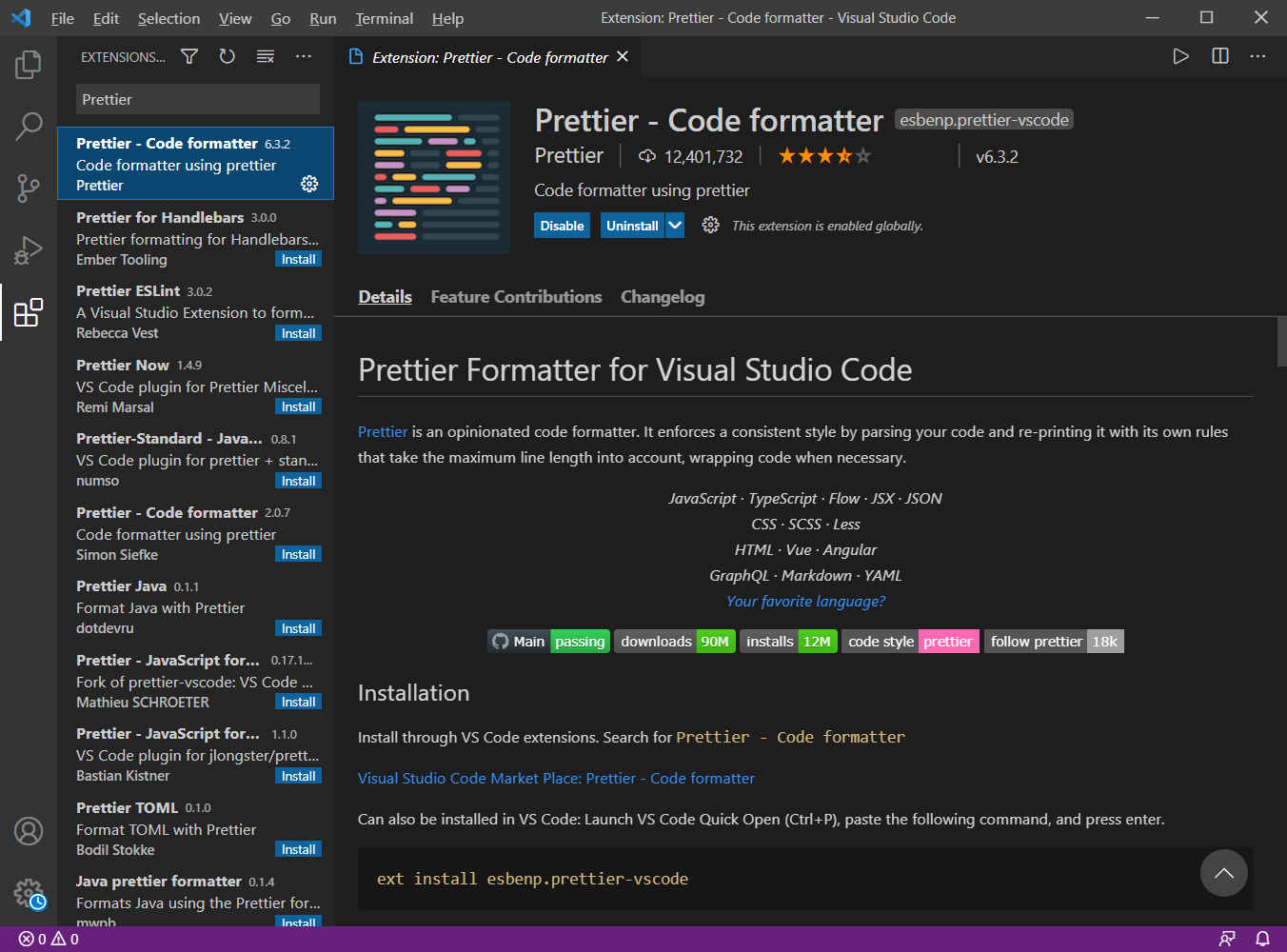
Task: Open the Source Control view
Action: click(28, 188)
